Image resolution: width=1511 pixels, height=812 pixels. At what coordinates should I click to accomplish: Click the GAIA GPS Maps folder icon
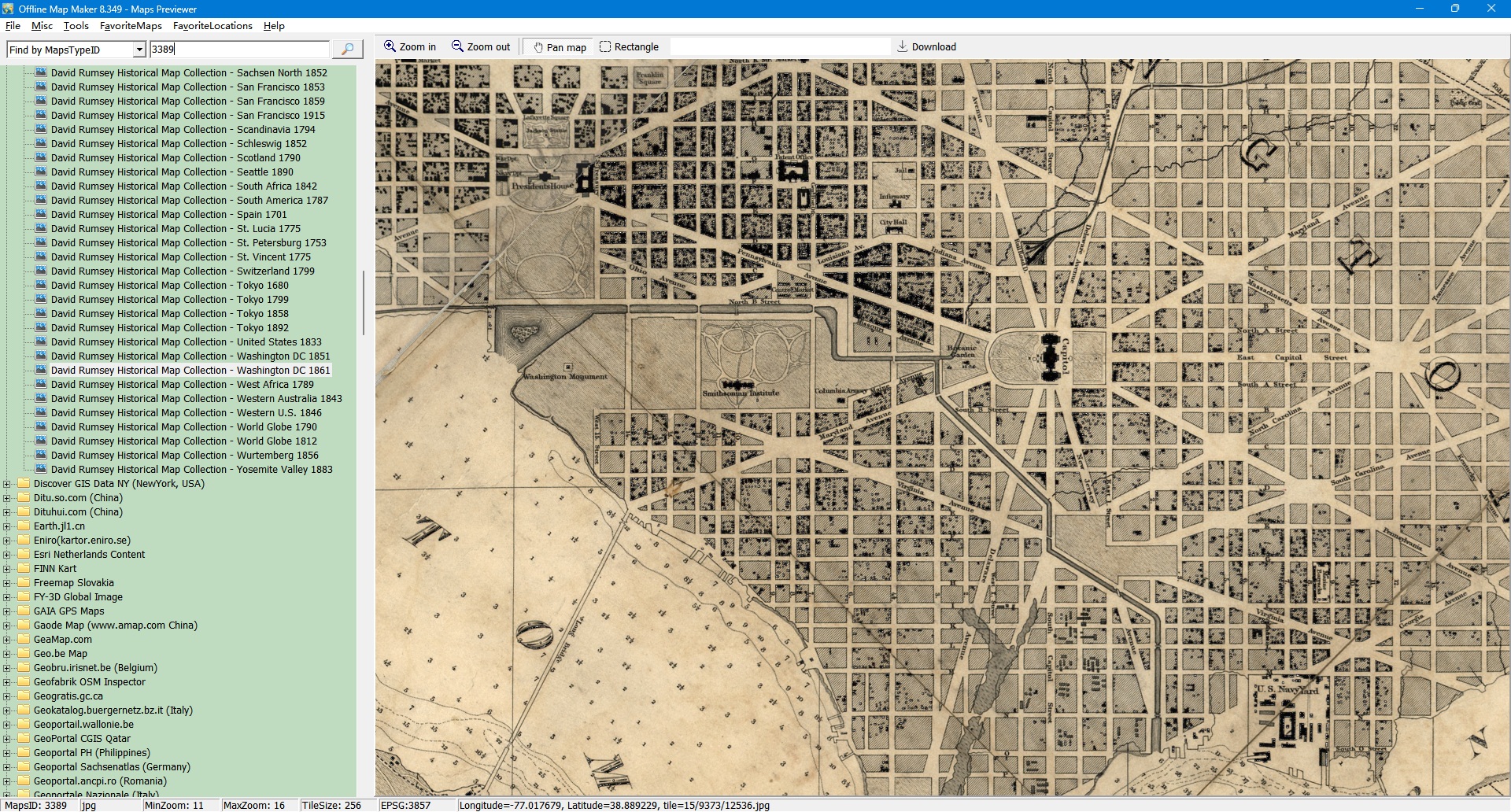[23, 611]
